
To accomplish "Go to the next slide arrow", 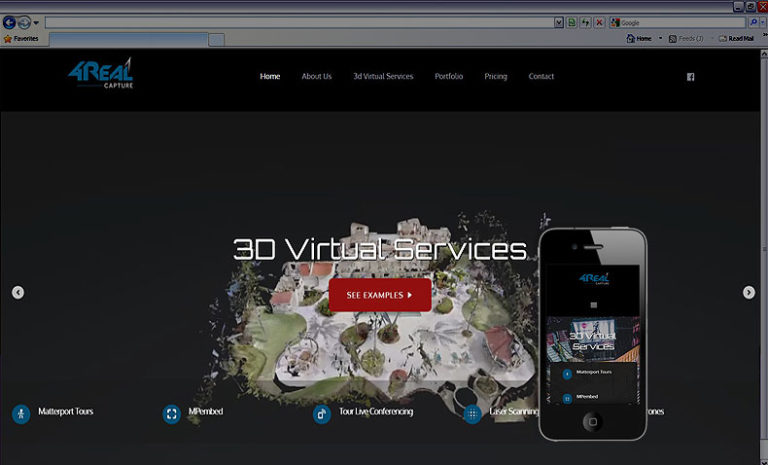I will coord(749,293).
